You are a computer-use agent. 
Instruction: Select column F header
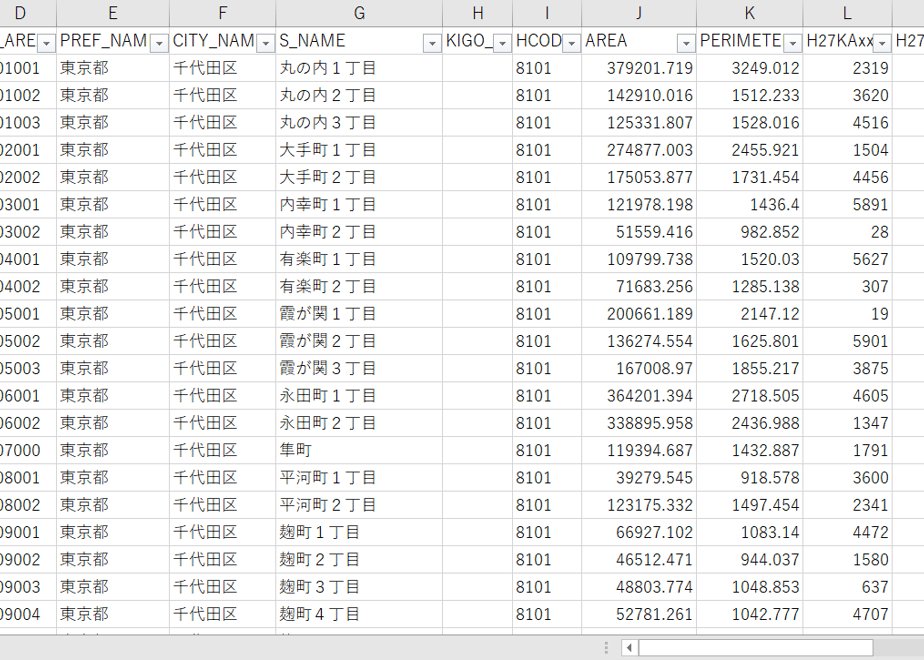coord(222,13)
